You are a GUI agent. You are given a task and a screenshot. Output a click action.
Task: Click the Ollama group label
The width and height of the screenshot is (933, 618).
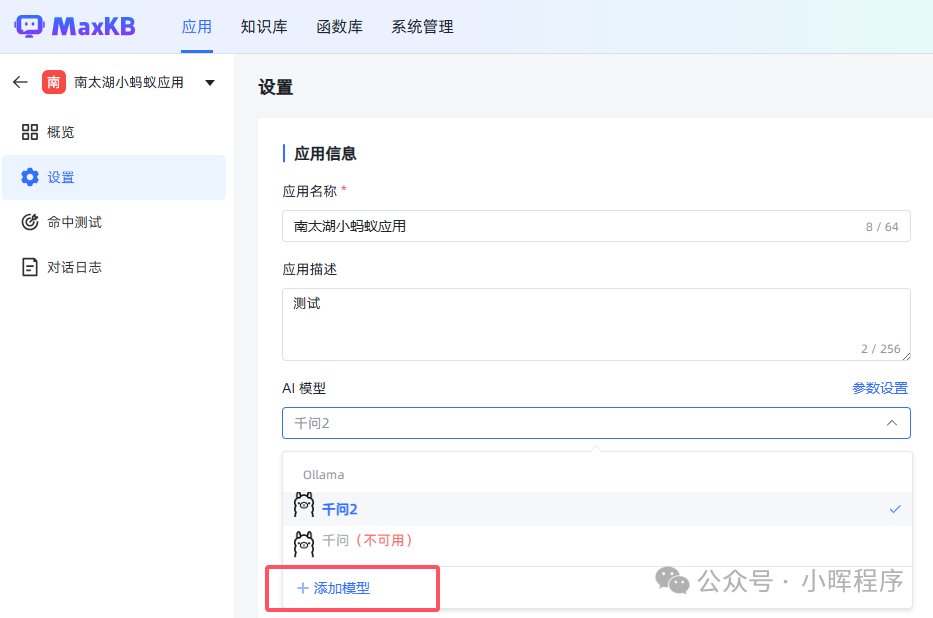click(x=324, y=475)
